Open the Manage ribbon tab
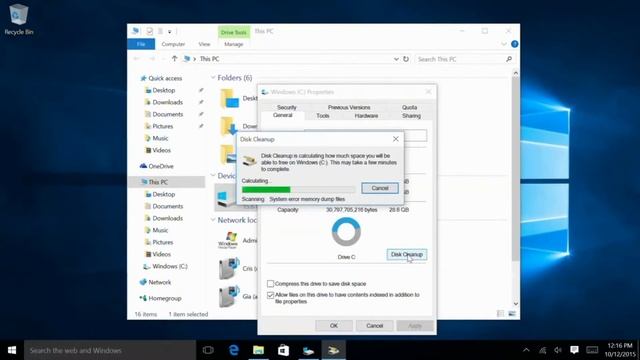Image resolution: width=640 pixels, height=360 pixels. 233,44
